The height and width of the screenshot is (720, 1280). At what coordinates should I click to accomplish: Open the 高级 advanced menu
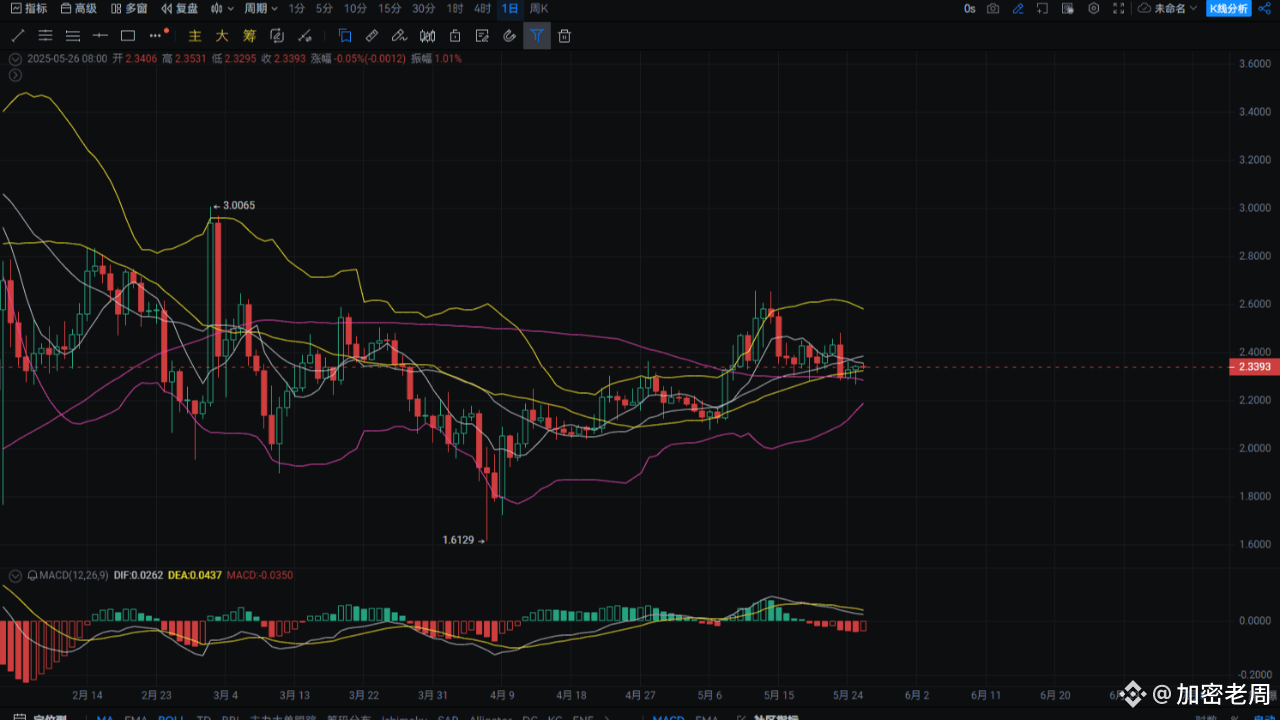(x=79, y=8)
